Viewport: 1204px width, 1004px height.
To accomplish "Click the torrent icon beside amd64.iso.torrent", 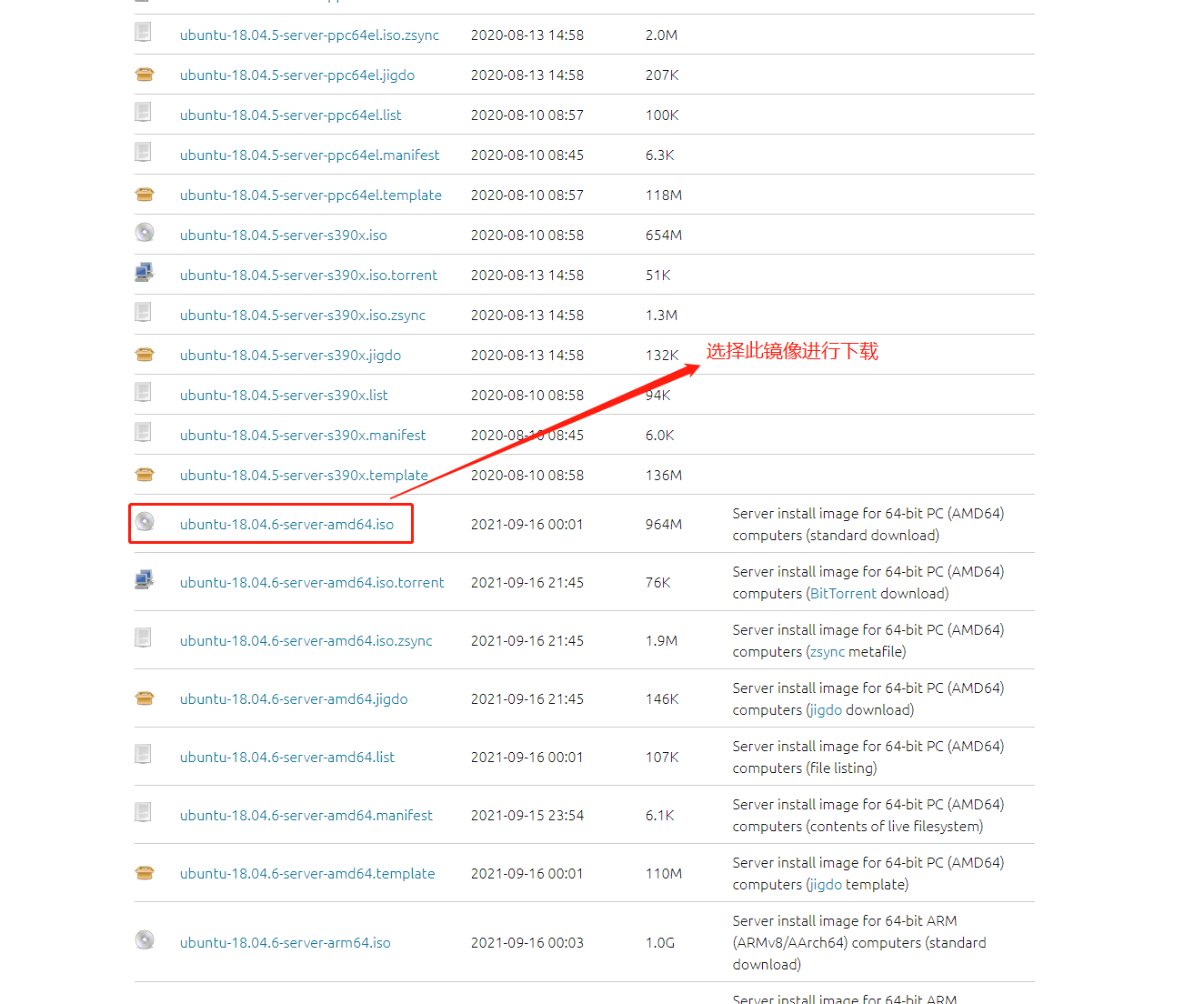I will tap(144, 580).
